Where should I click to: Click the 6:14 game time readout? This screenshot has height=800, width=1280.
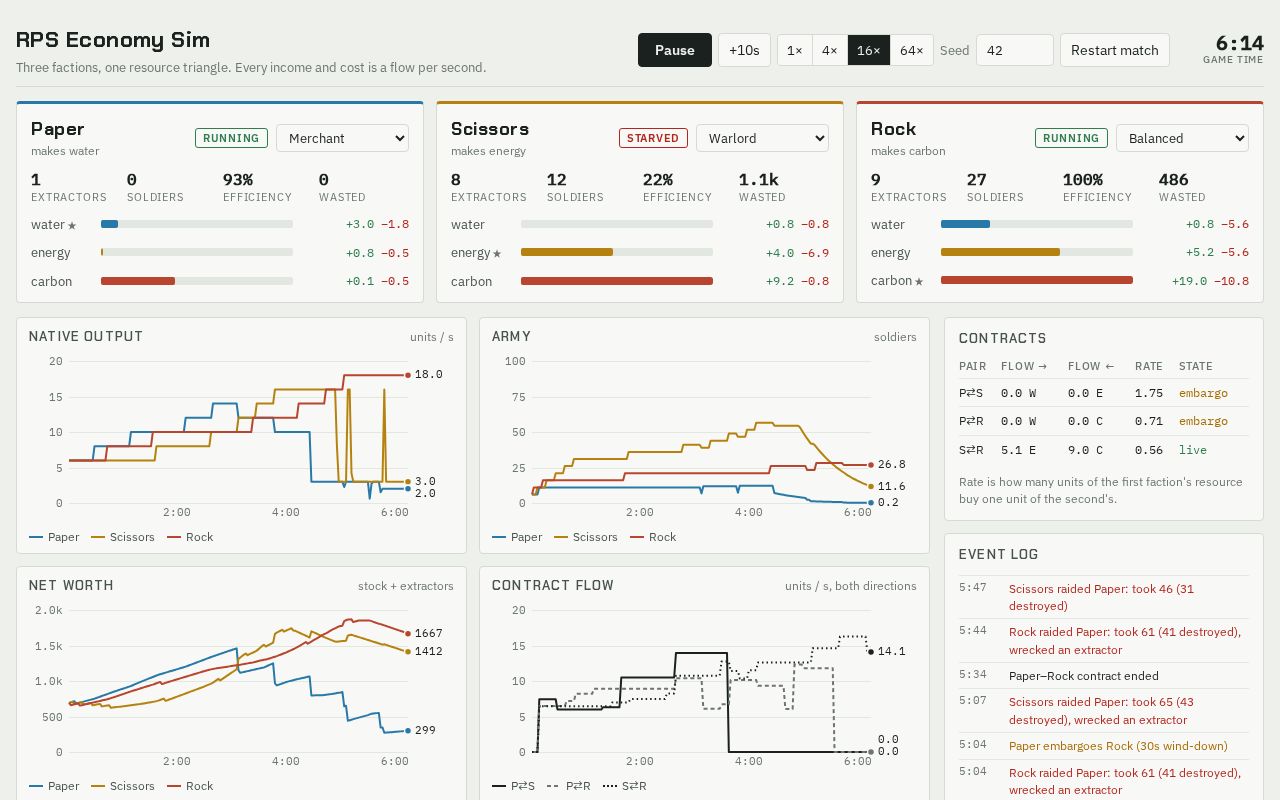[x=1239, y=43]
